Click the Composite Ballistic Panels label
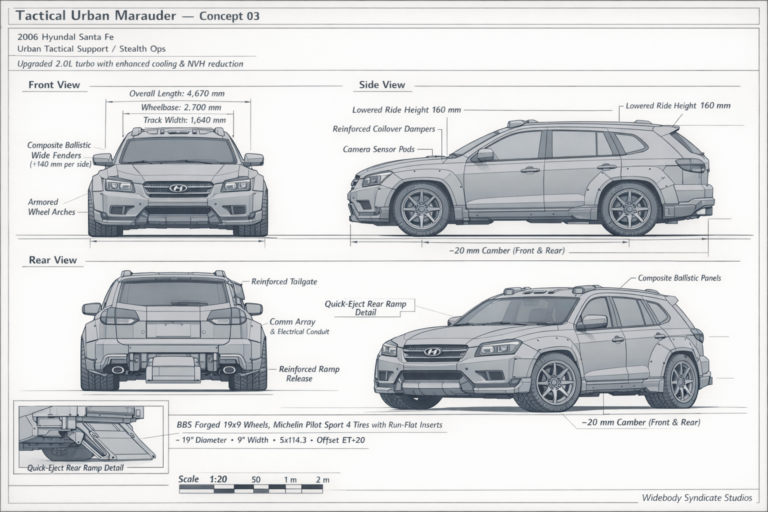 pos(679,278)
